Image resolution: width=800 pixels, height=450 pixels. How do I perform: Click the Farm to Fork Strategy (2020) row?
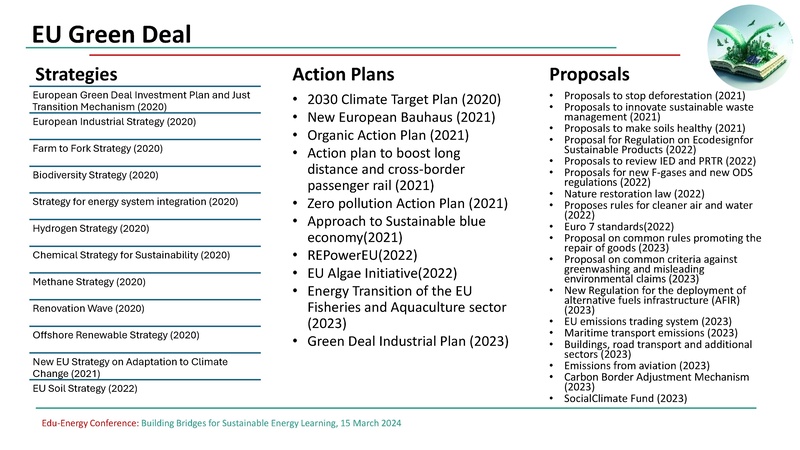click(98, 148)
